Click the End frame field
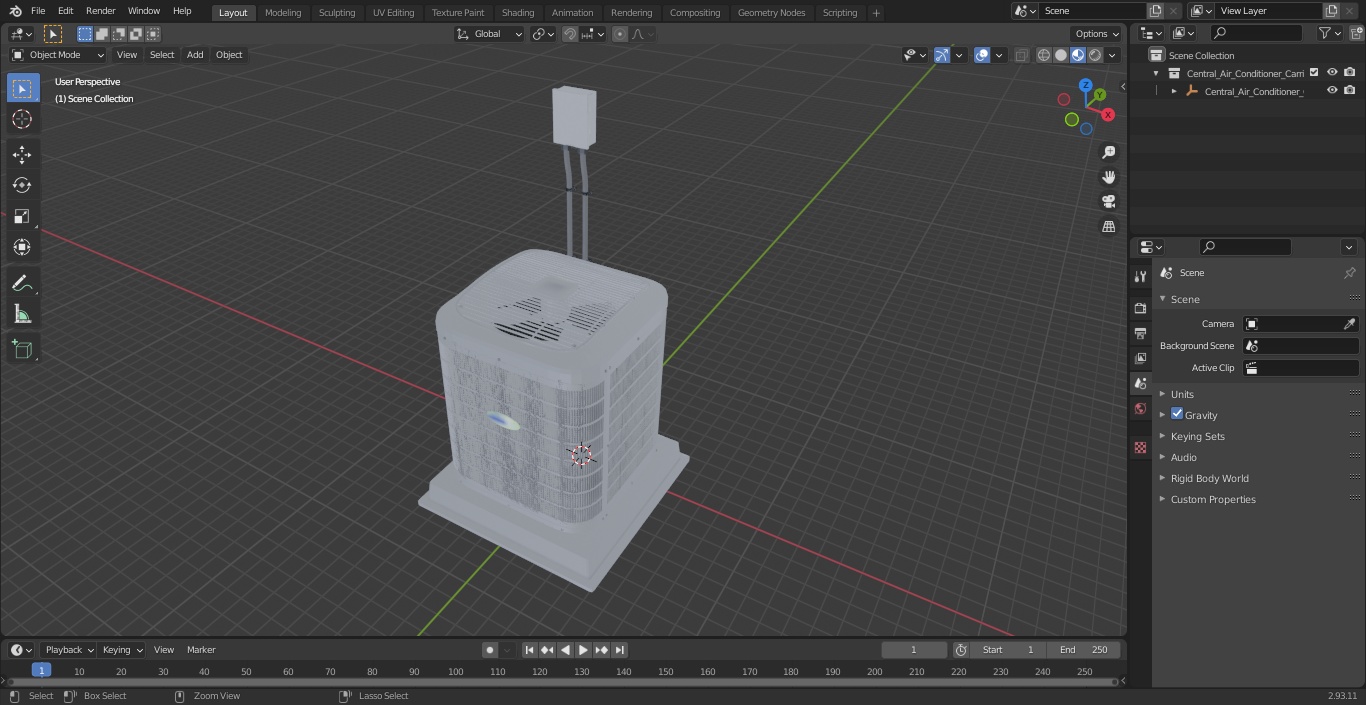This screenshot has width=1366, height=705. click(1084, 650)
